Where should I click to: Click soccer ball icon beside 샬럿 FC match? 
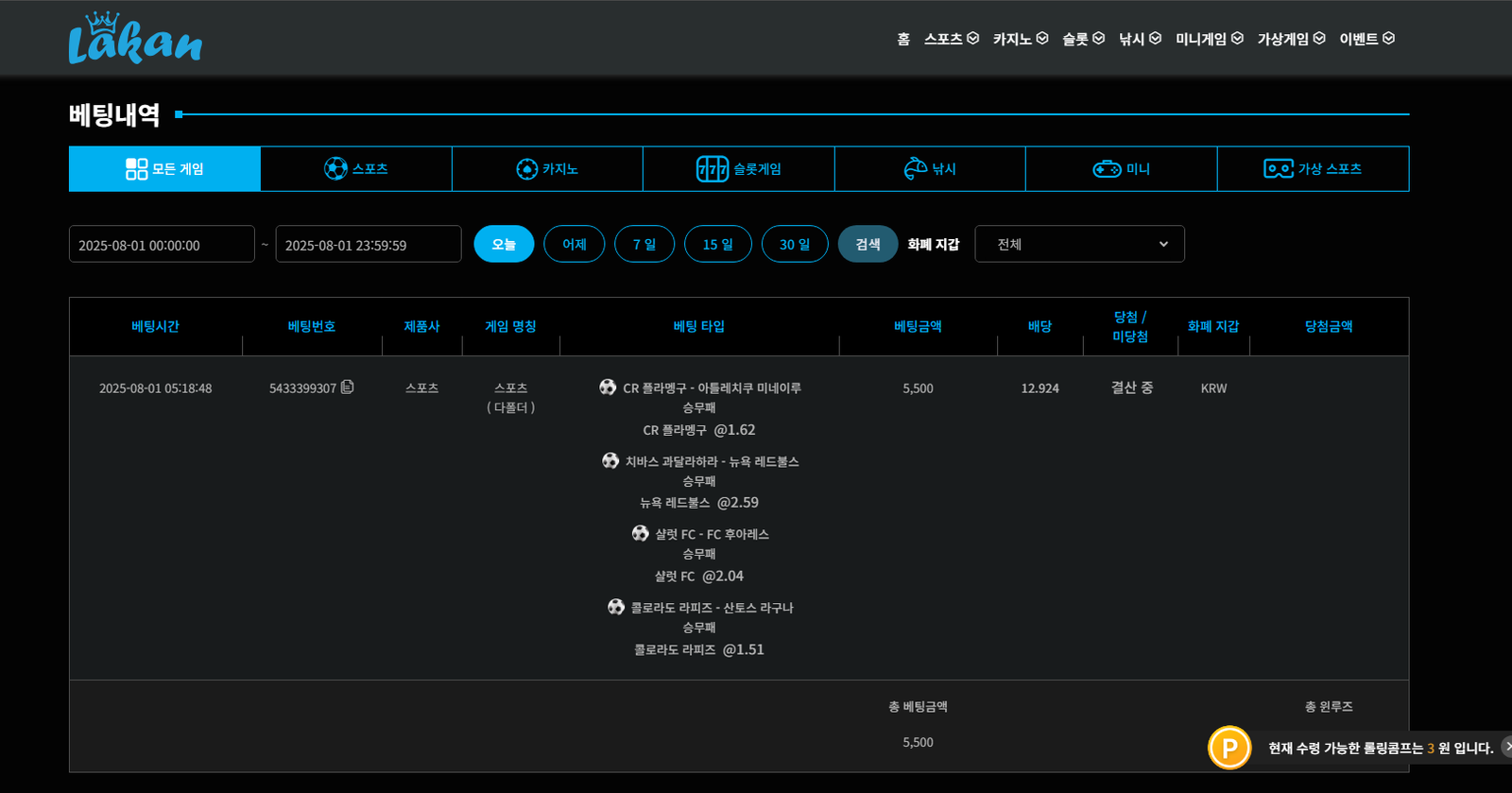click(x=641, y=533)
